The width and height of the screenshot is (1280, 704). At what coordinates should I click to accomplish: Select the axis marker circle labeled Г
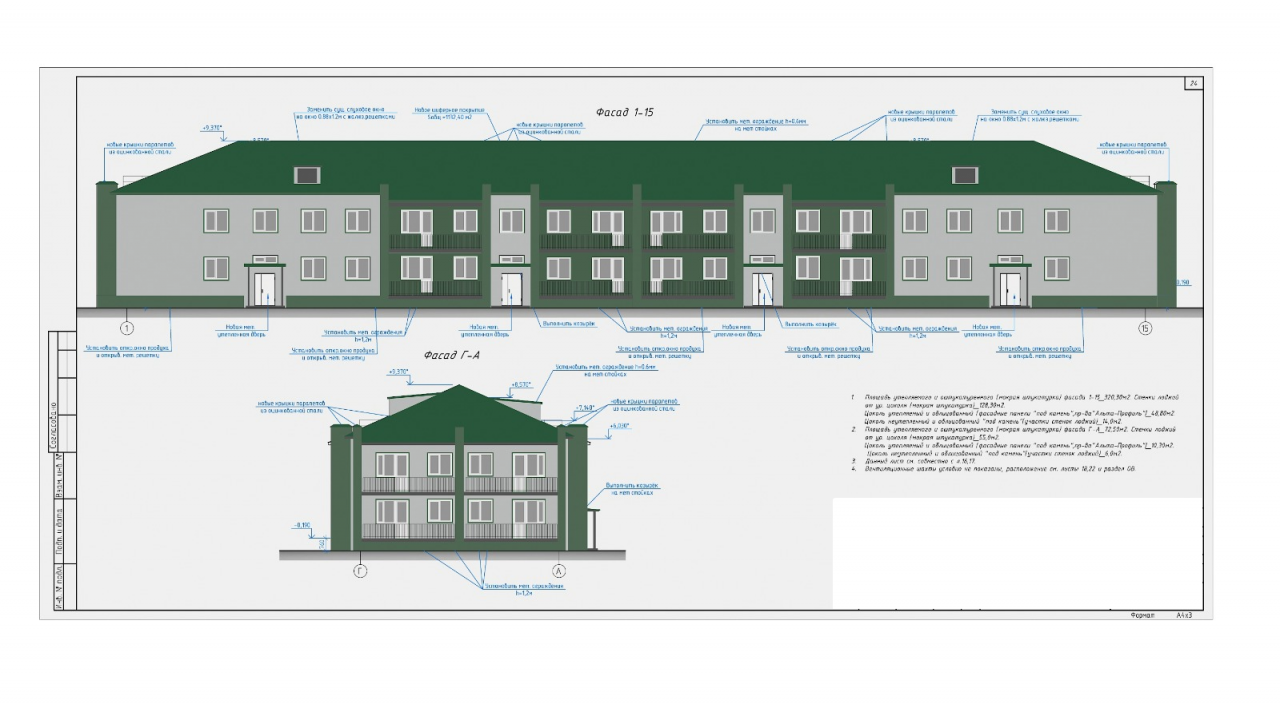pos(361,571)
